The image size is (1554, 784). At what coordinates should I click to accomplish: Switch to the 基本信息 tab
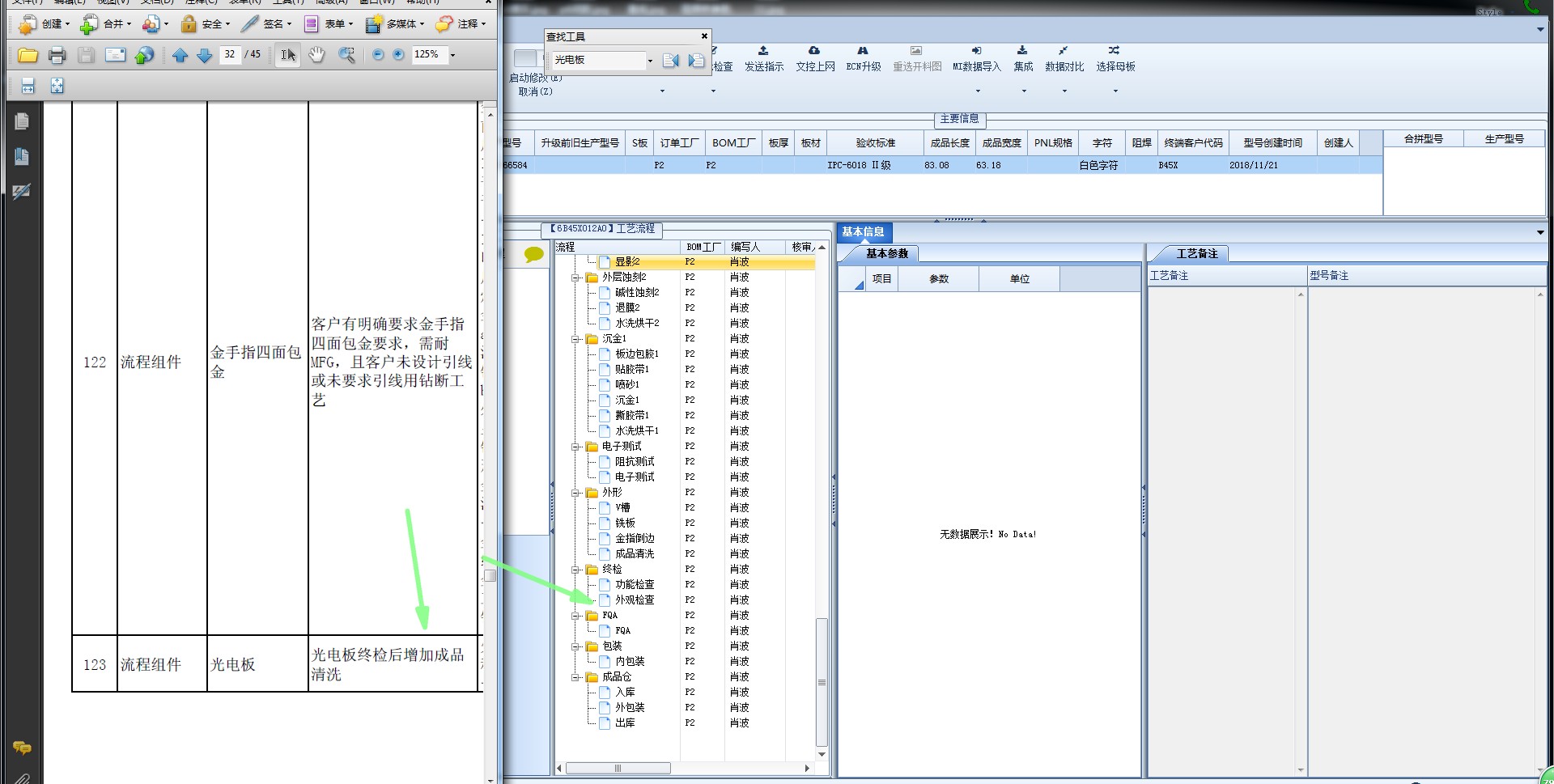tap(863, 232)
